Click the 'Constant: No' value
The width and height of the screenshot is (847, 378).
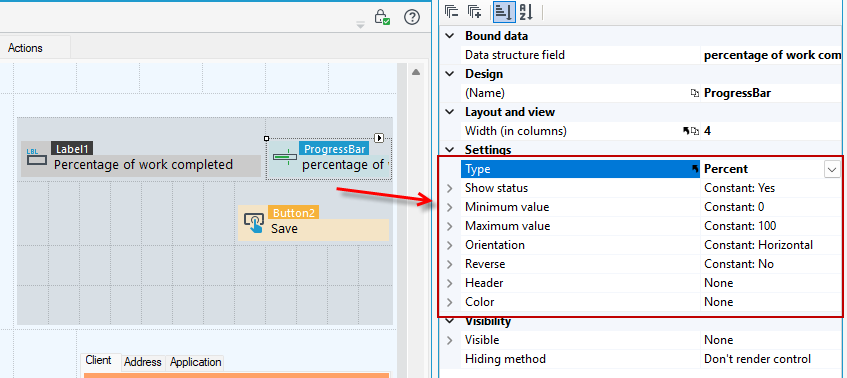tap(739, 264)
